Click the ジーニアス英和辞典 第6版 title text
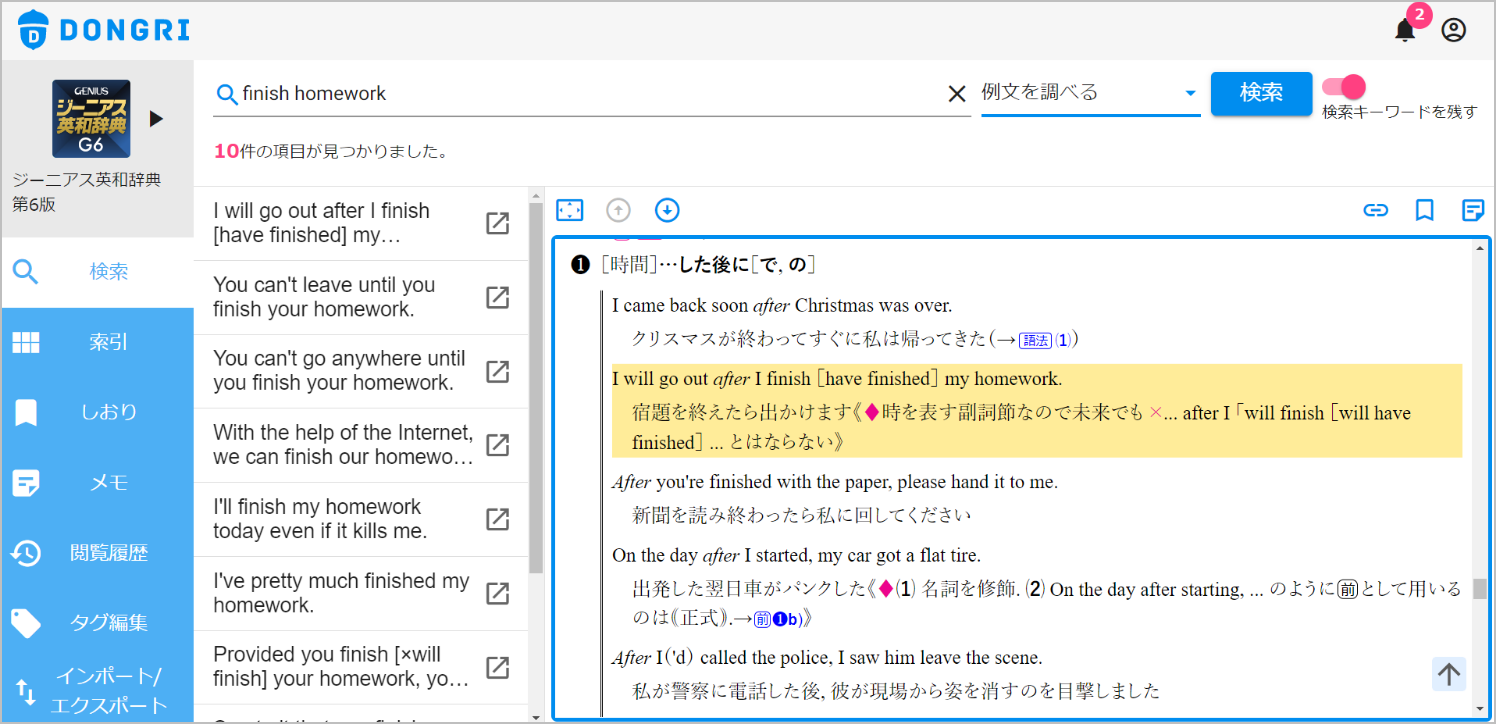This screenshot has height=724, width=1496. click(87, 192)
